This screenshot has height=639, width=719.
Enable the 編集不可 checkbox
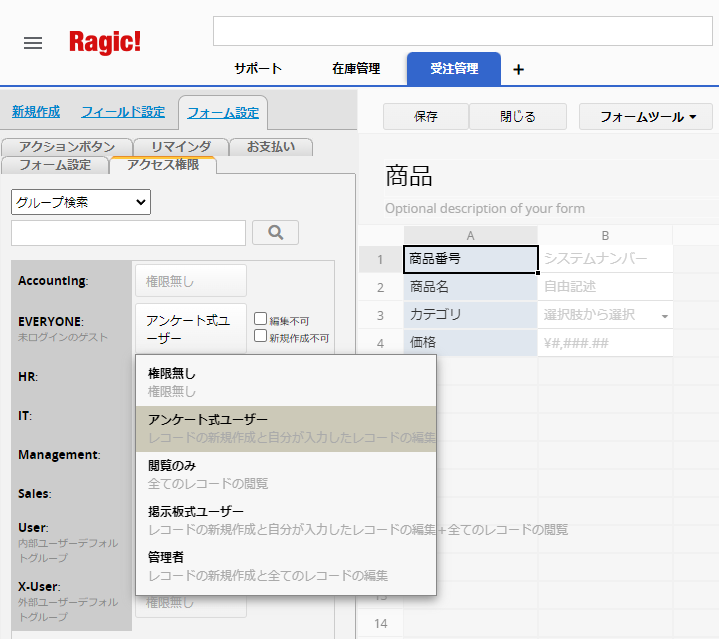260,321
